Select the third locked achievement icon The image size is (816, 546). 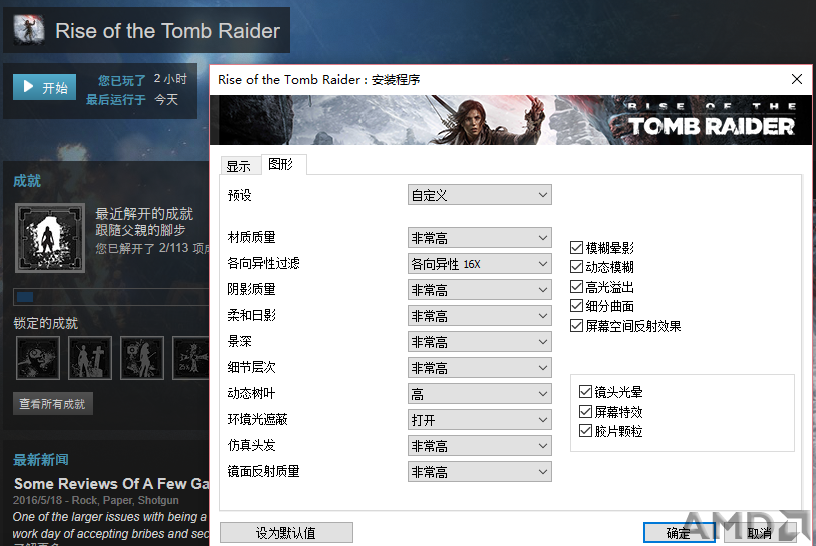(142, 358)
